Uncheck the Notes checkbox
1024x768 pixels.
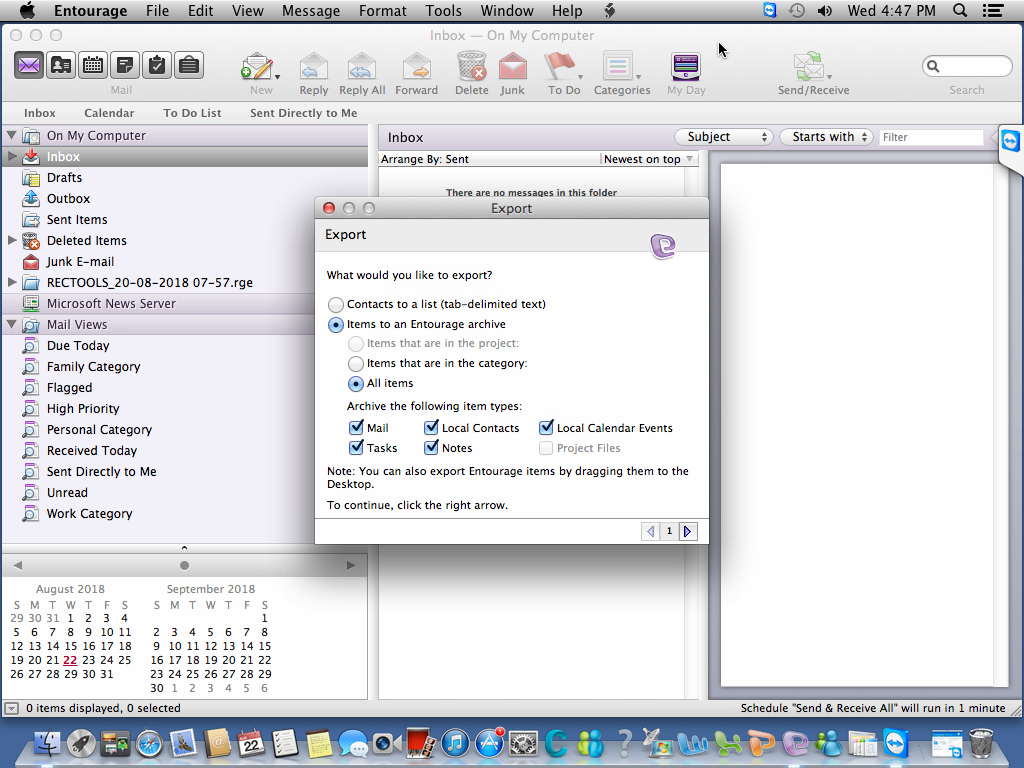tap(431, 448)
